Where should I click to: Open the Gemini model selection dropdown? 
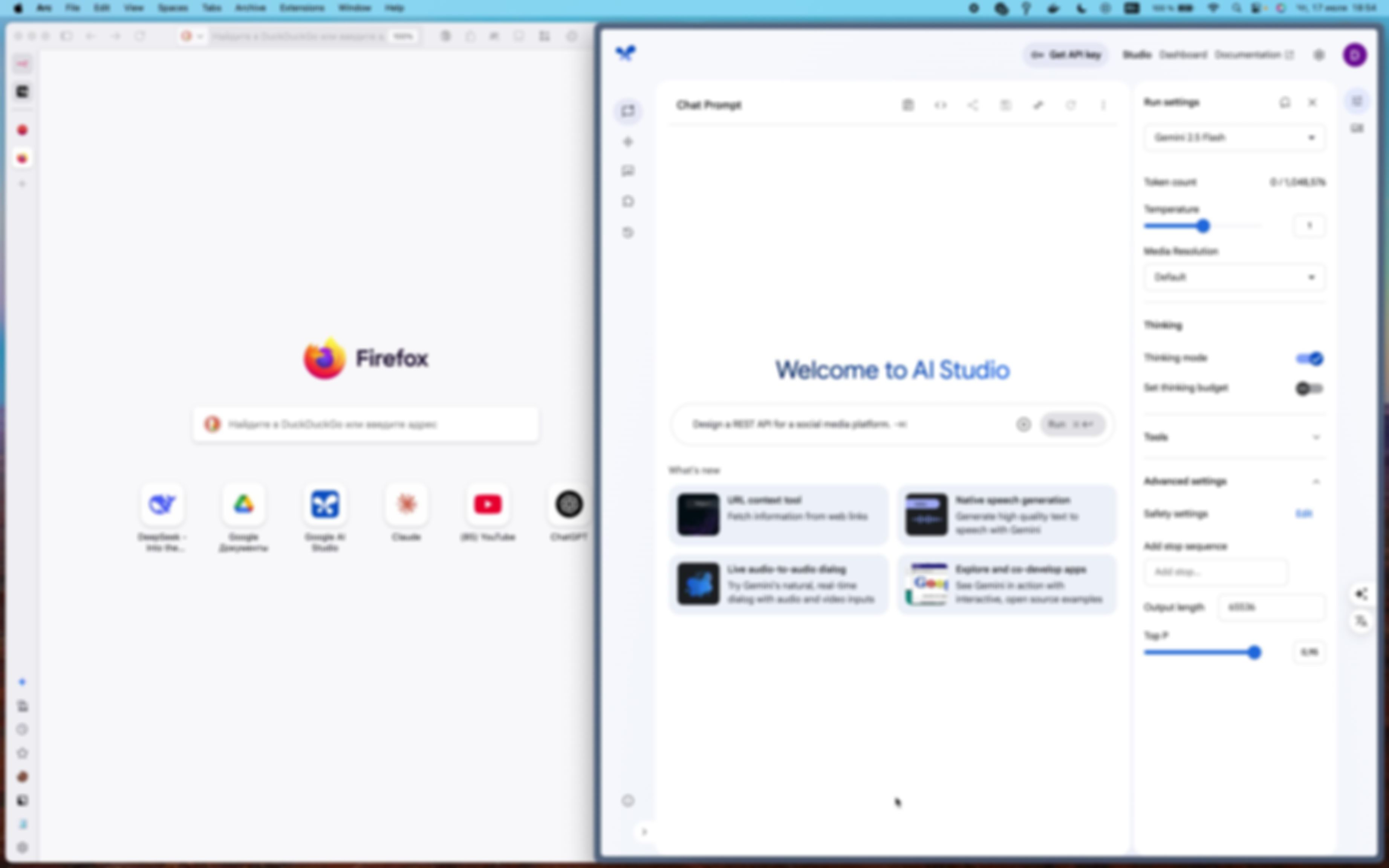pos(1234,138)
